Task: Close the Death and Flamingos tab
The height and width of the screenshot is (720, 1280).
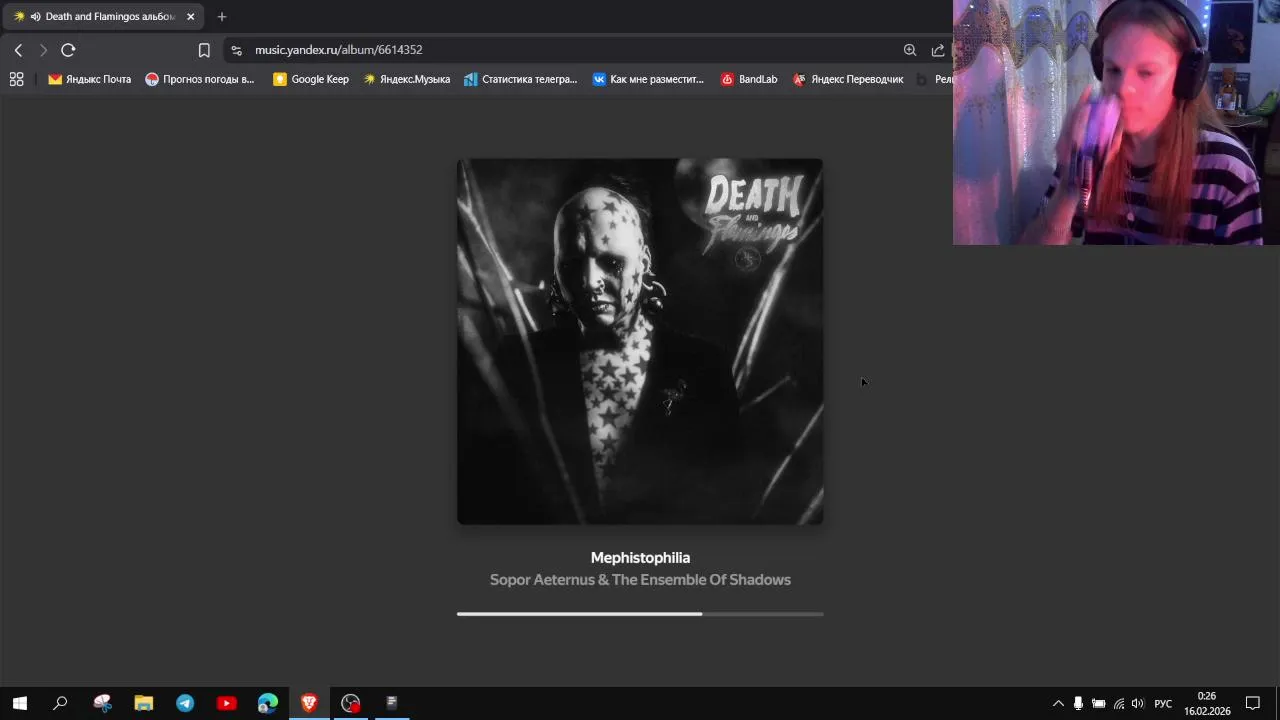Action: tap(190, 16)
